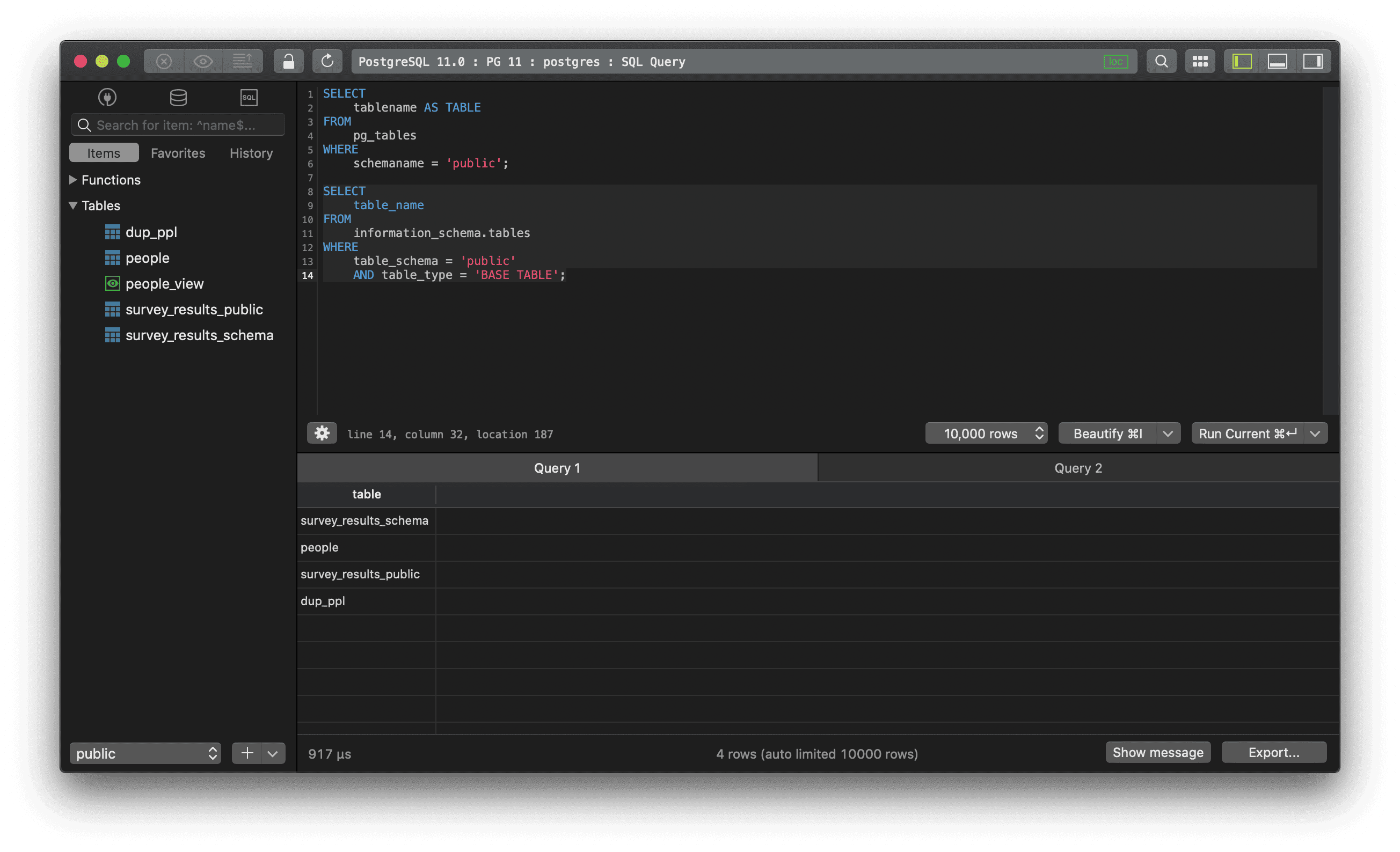
Task: Click the connection plug icon in sidebar
Action: 107,97
